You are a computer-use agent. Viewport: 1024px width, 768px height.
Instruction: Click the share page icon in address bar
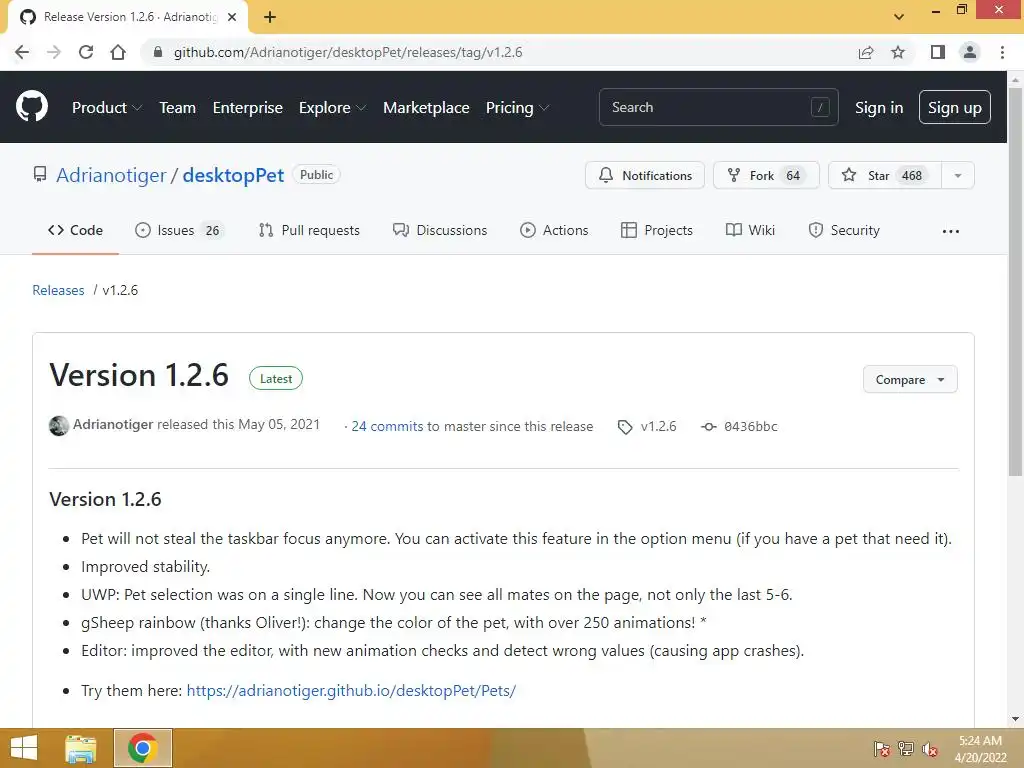pos(866,52)
